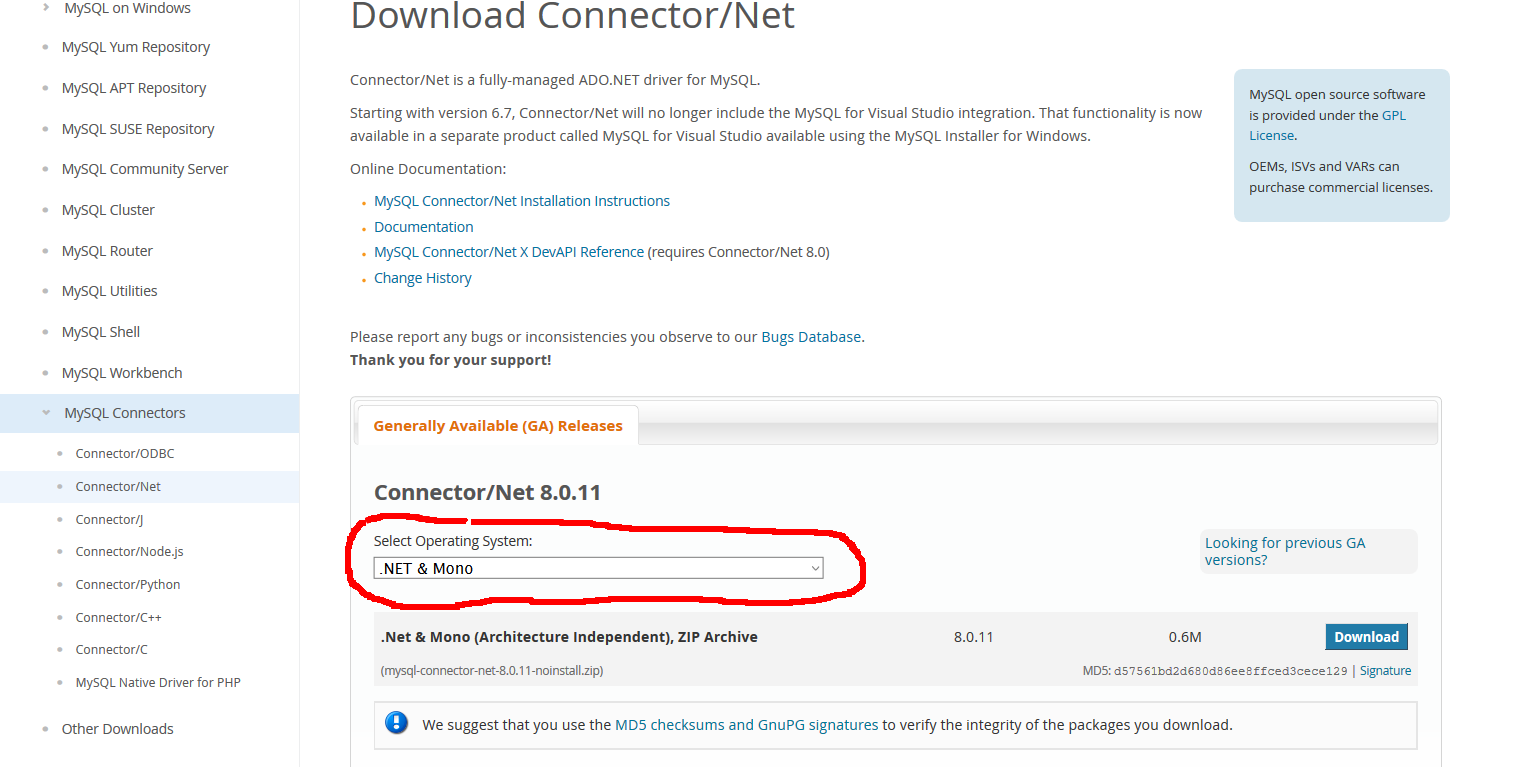The height and width of the screenshot is (767, 1519).
Task: Open the Bugs Database link
Action: tap(811, 337)
